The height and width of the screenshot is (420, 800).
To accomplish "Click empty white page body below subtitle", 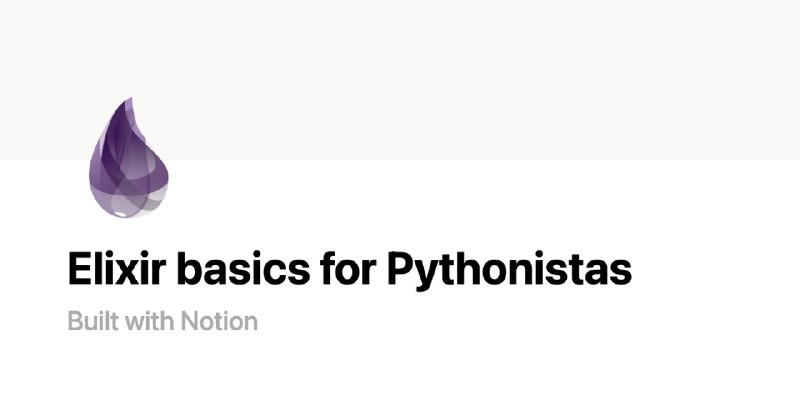I will [x=400, y=380].
